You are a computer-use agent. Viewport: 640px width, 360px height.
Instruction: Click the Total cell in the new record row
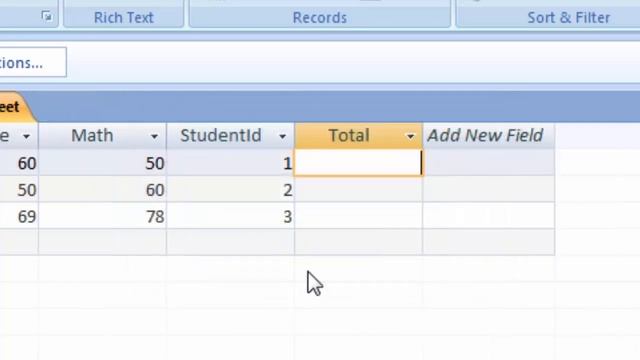point(359,242)
